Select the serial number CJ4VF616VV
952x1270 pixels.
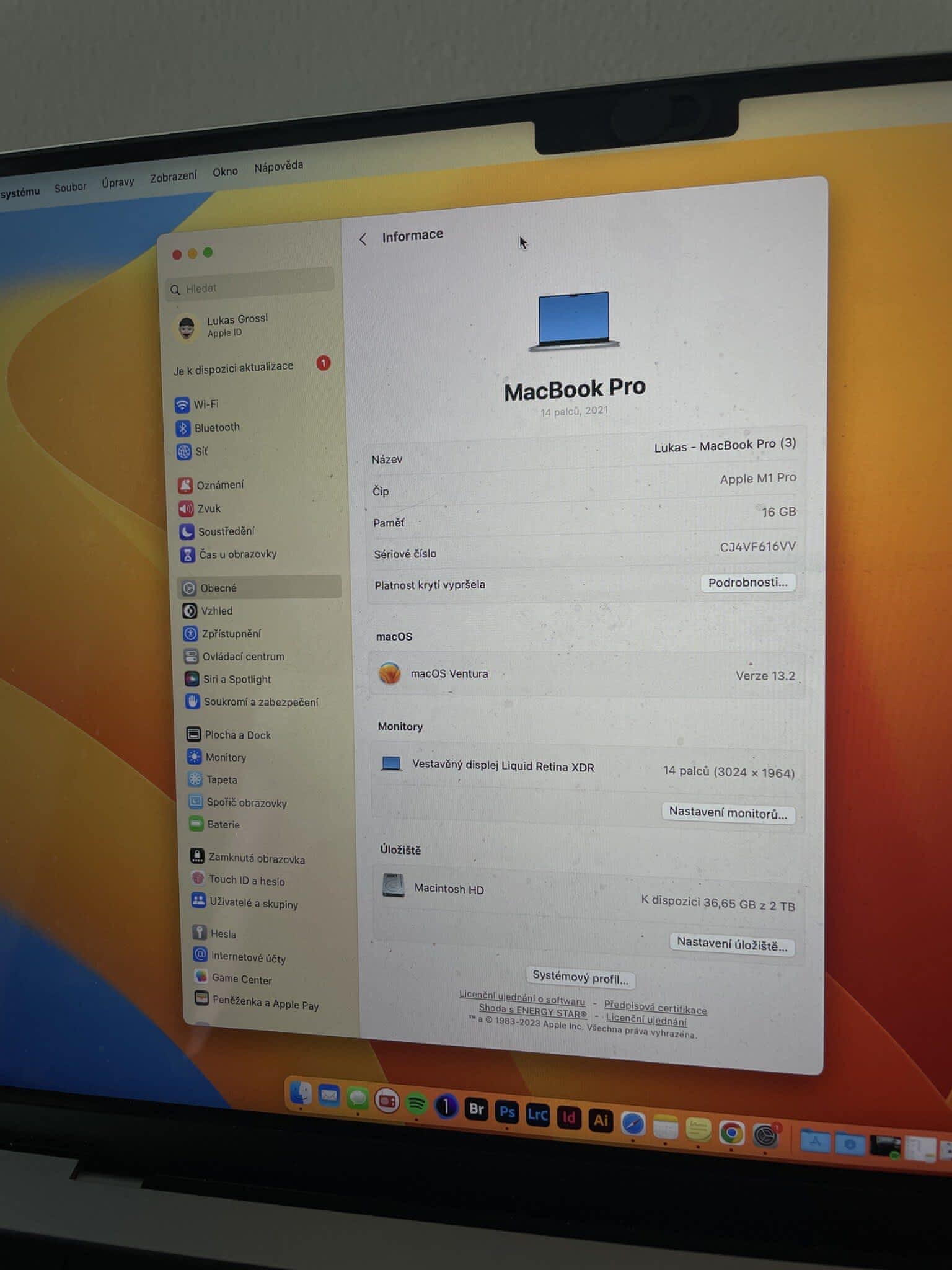(x=757, y=546)
